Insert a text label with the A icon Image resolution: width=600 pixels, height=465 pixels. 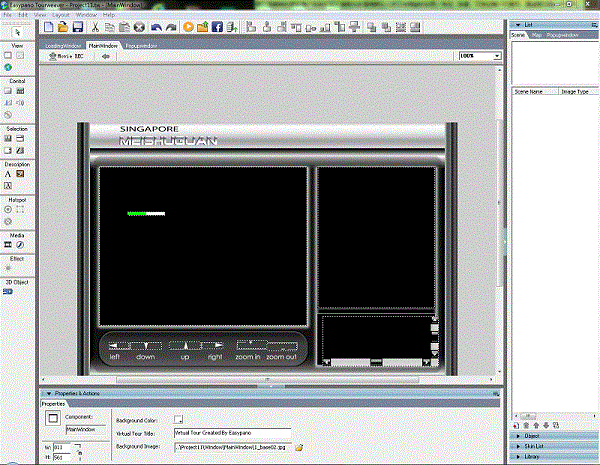click(8, 174)
